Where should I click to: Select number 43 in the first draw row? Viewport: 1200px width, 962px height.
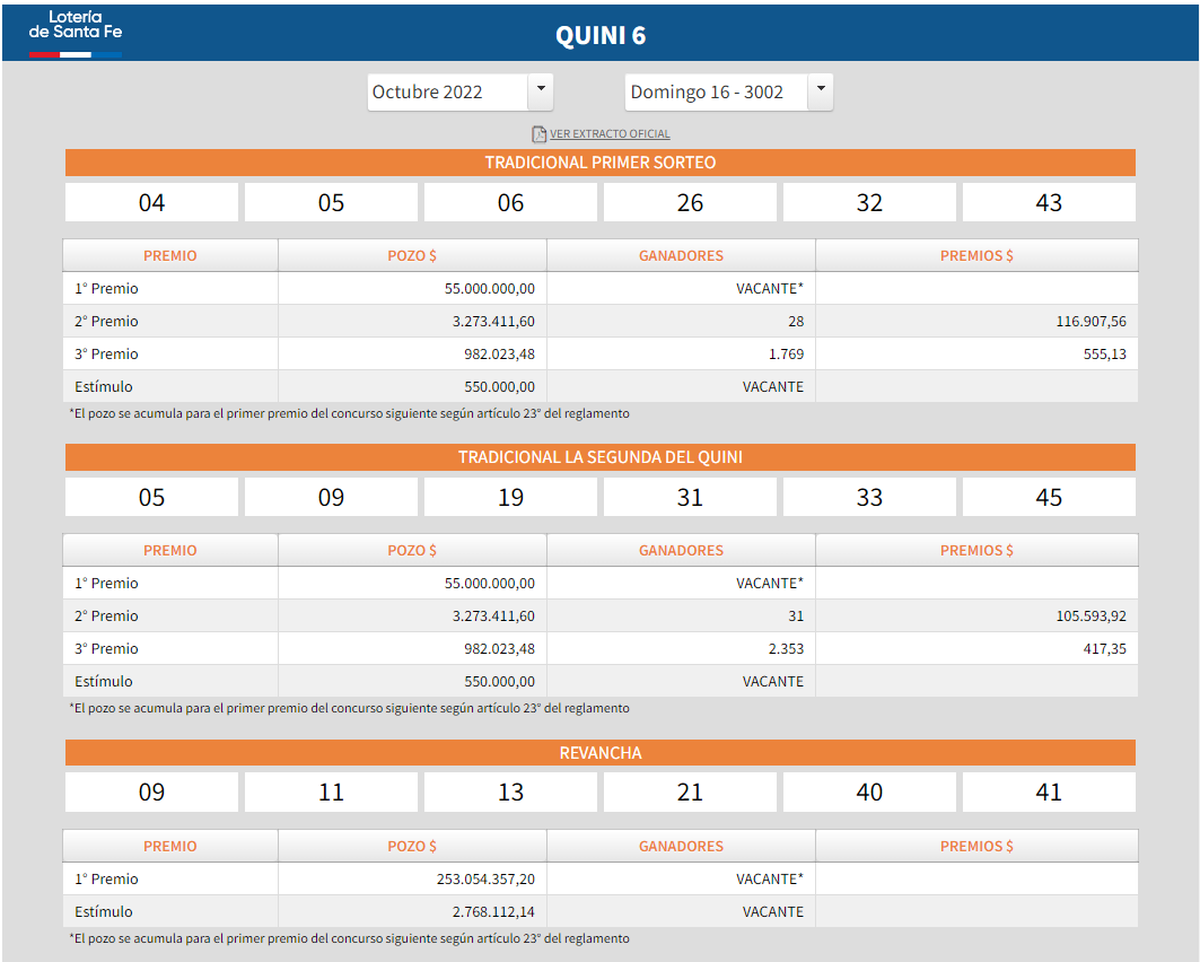[1048, 201]
